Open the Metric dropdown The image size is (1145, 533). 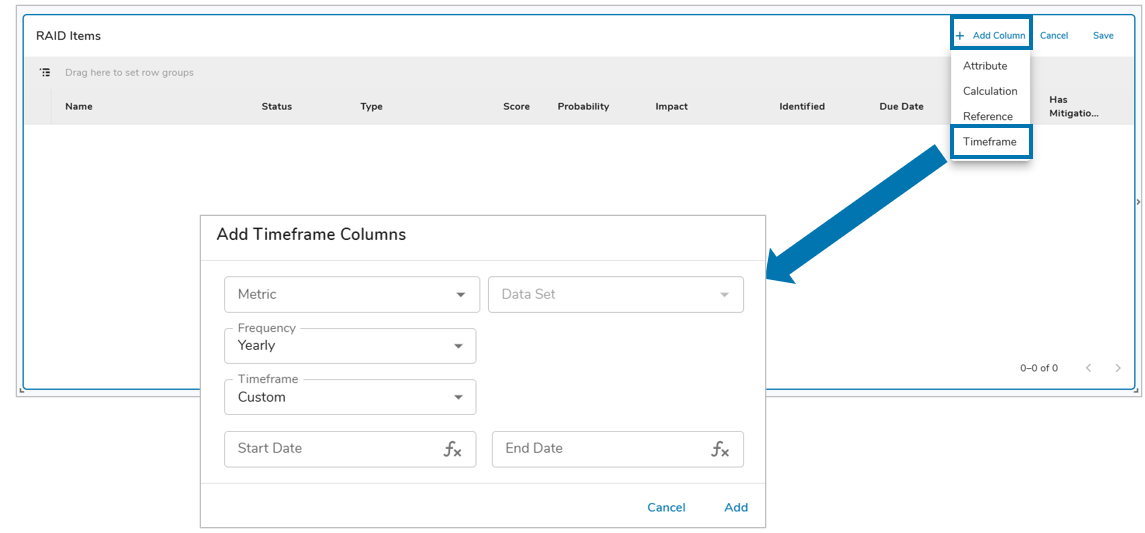351,295
